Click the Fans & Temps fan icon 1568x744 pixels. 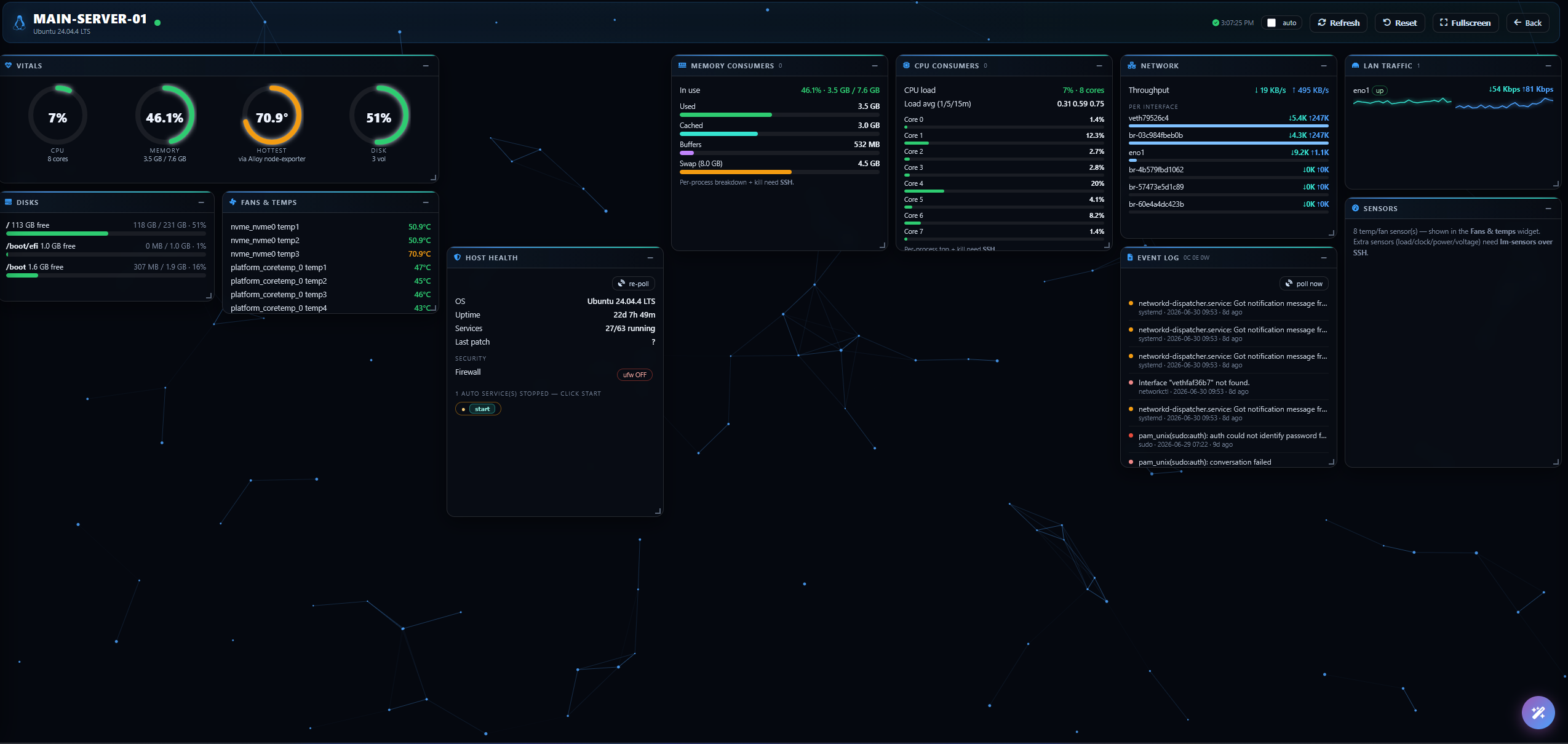pos(233,202)
